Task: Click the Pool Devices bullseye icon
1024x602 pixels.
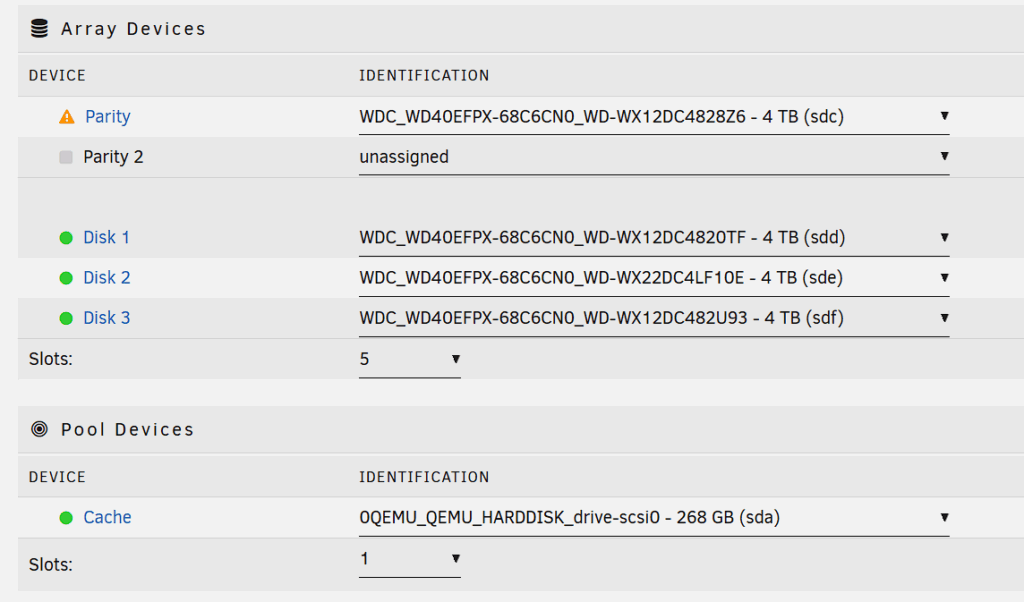Action: coord(40,430)
